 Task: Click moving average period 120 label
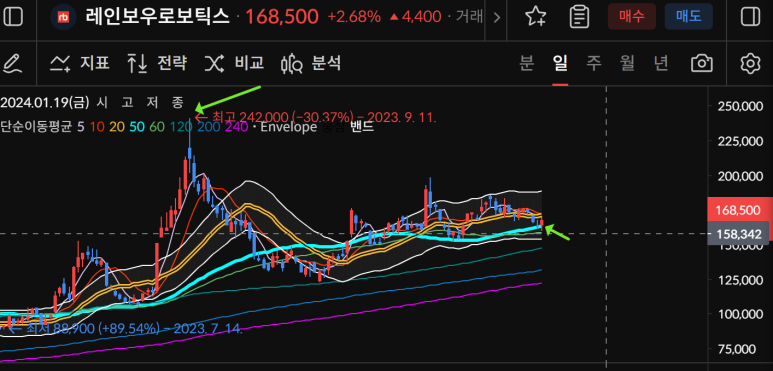point(180,127)
